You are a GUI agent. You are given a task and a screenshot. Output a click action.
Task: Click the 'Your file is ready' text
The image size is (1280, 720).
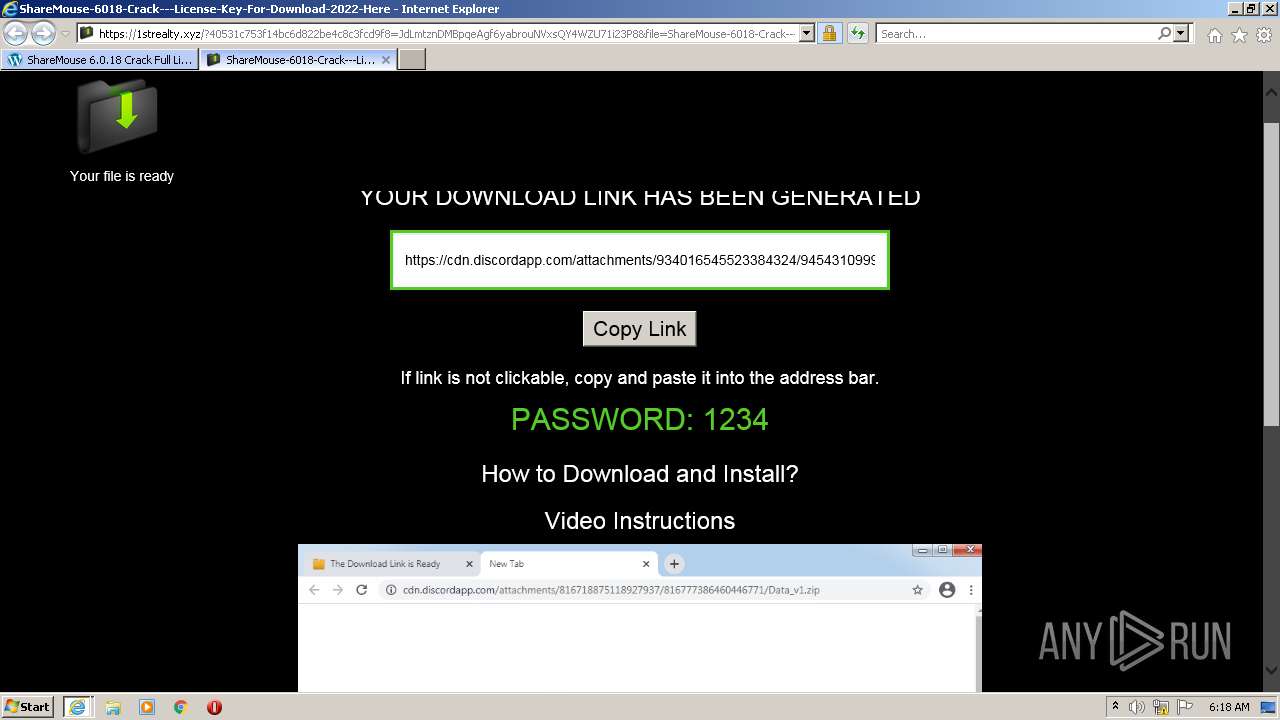coord(122,176)
